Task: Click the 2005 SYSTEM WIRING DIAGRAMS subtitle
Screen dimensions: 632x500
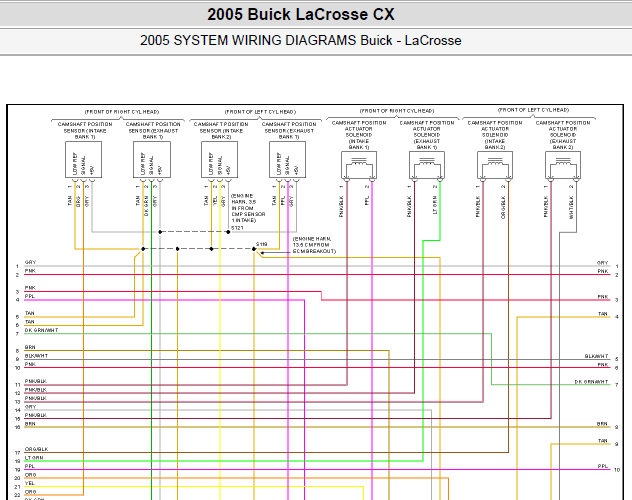Action: [x=301, y=41]
